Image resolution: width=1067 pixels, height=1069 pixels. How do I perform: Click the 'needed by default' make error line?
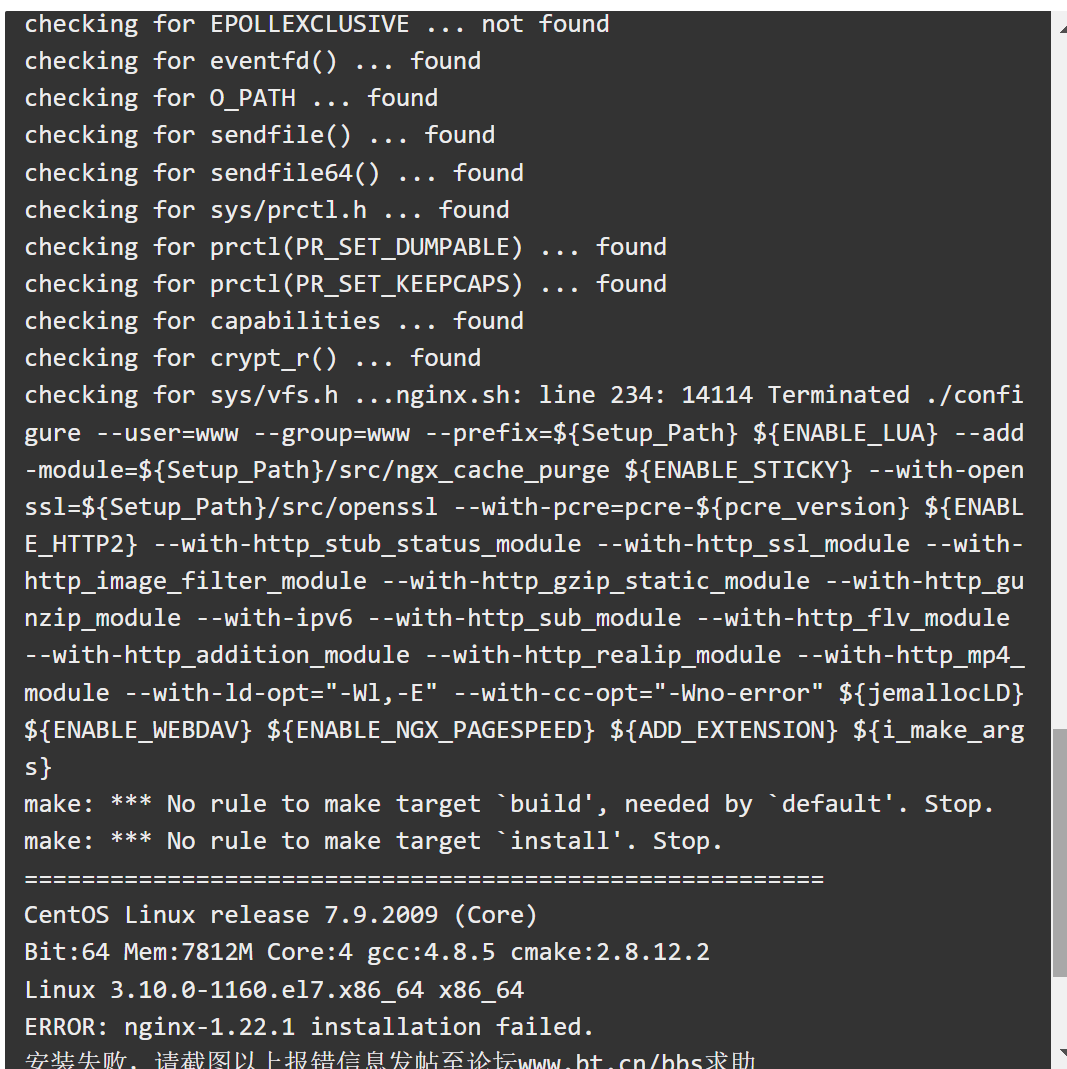509,804
